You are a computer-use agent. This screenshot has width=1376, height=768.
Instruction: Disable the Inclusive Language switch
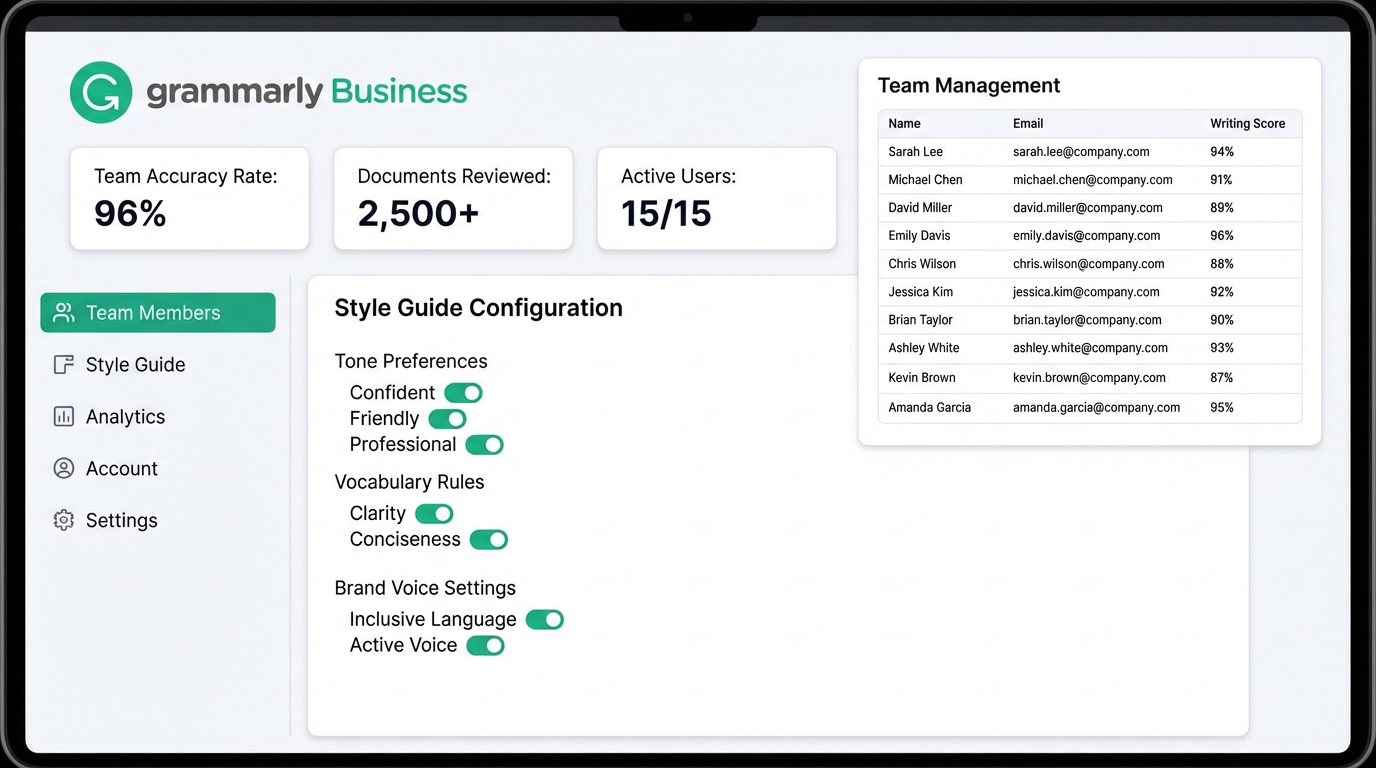(x=544, y=619)
